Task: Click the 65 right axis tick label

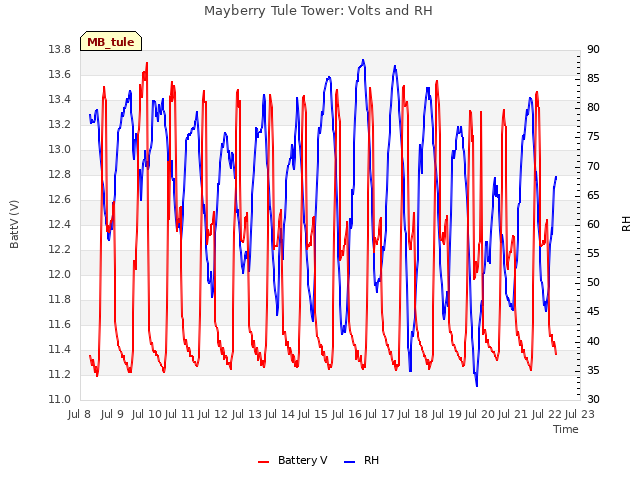Action: point(593,196)
